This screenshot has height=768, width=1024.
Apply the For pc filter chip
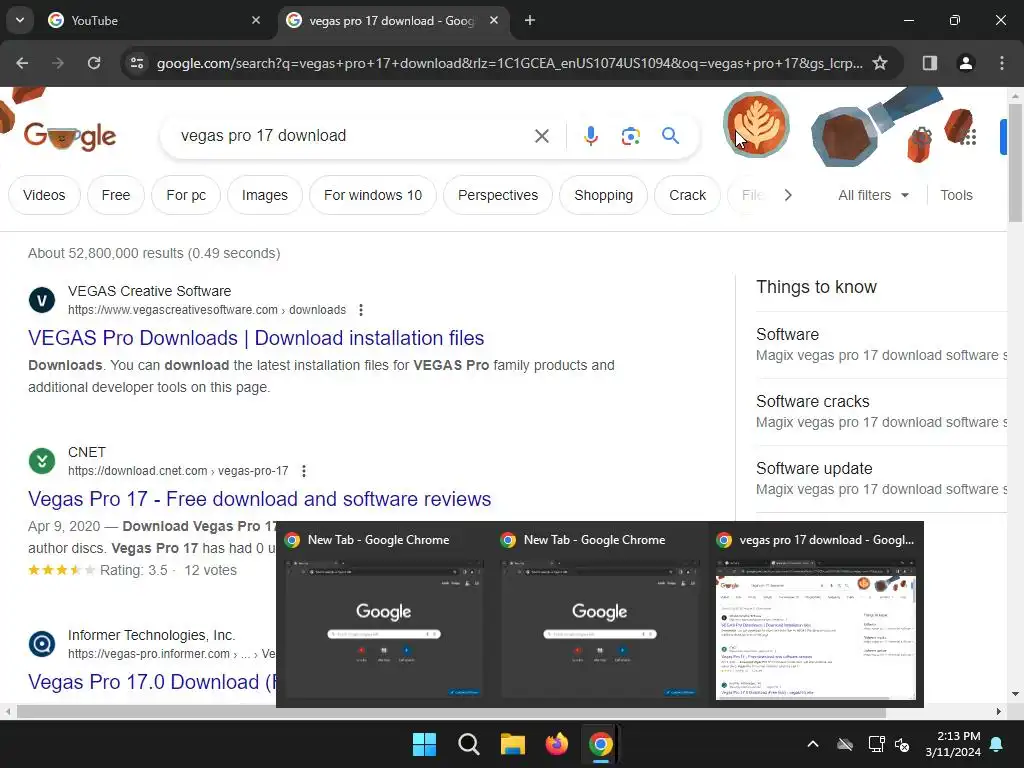coord(186,195)
